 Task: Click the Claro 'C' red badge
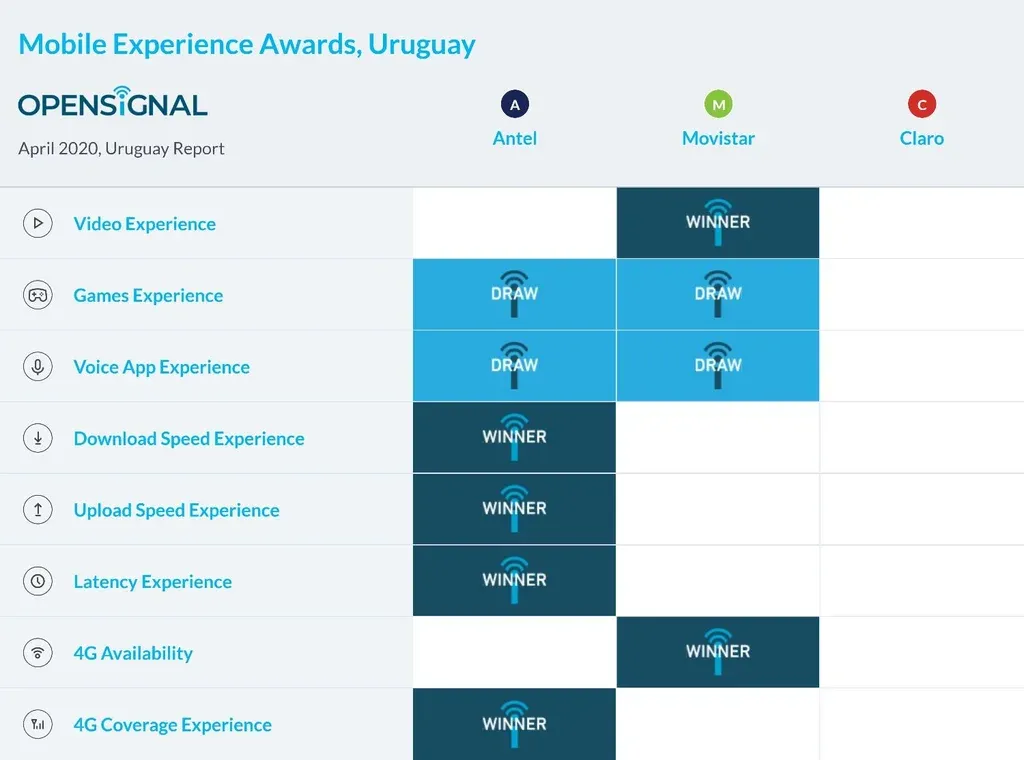click(921, 104)
